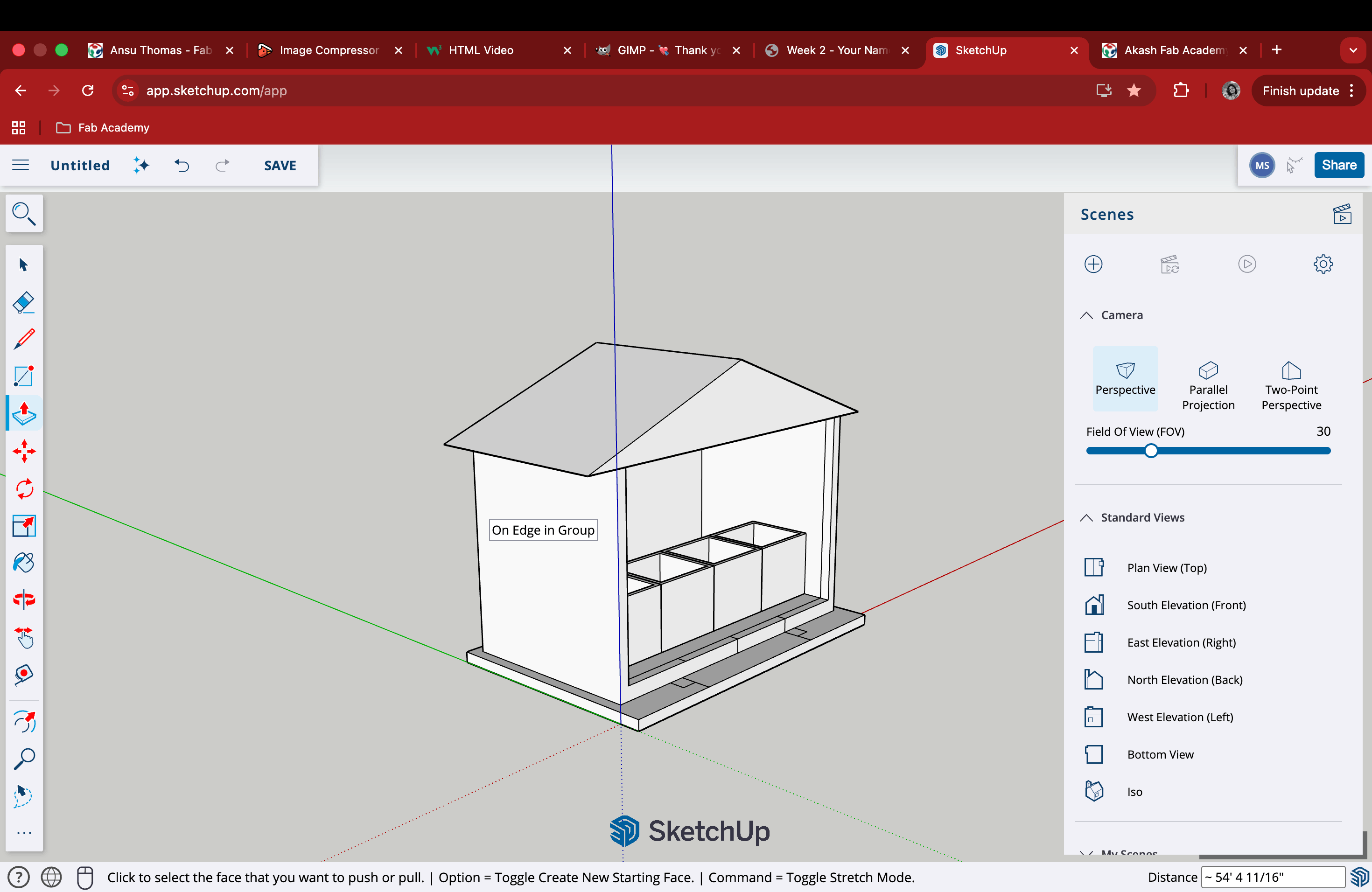Switch camera to Two-Point Perspective
Screen dimensions: 1372x892
[x=1291, y=385]
